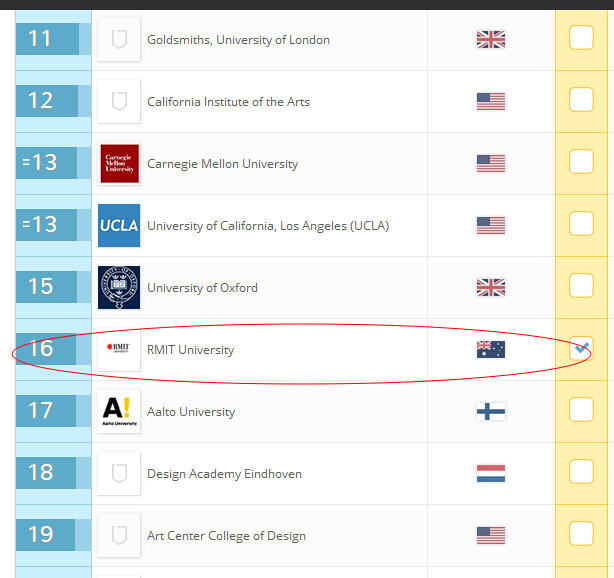
Task: Open Aalto University link
Action: [191, 412]
